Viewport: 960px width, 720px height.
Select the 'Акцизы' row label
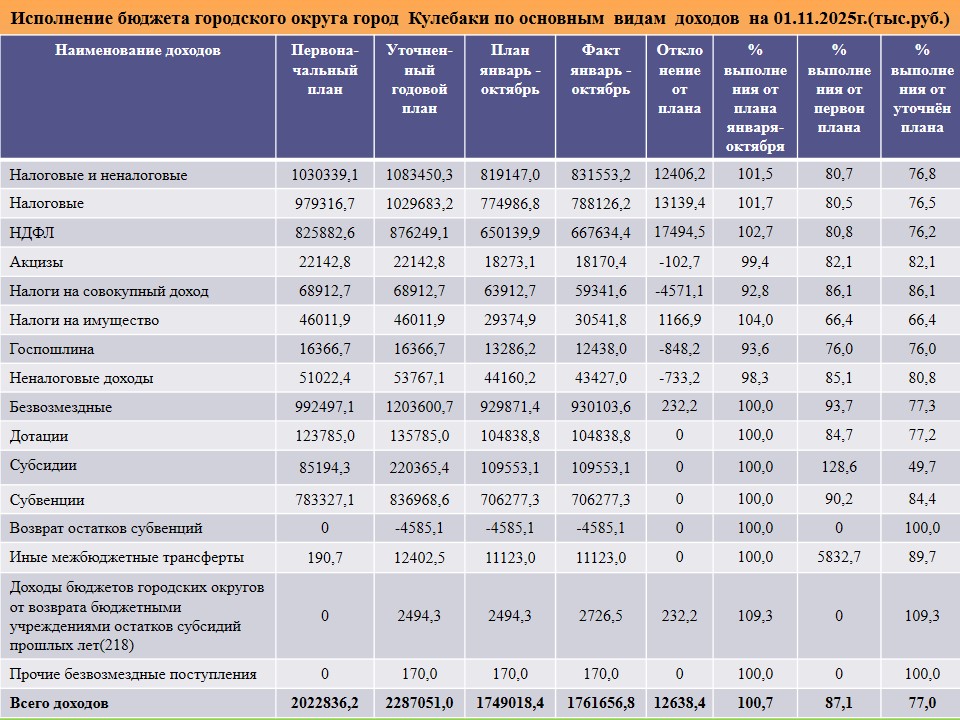pos(36,262)
